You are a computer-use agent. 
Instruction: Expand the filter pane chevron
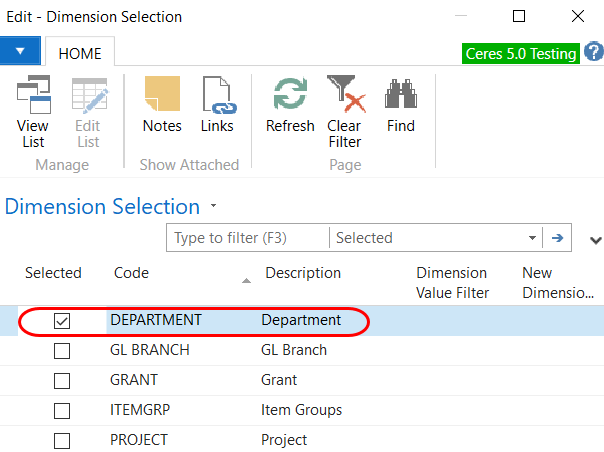point(596,240)
